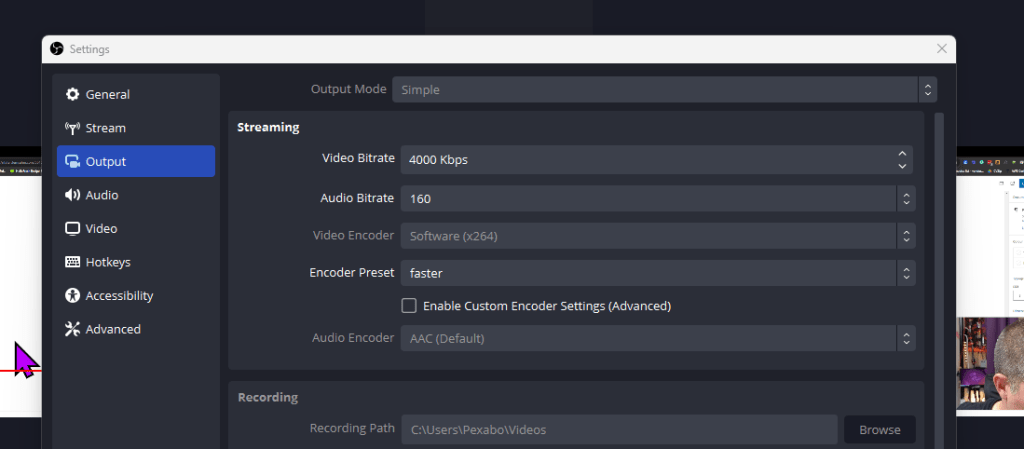This screenshot has height=449, width=1024.
Task: Click the settings panel vertical scrollbar
Action: pos(939,281)
